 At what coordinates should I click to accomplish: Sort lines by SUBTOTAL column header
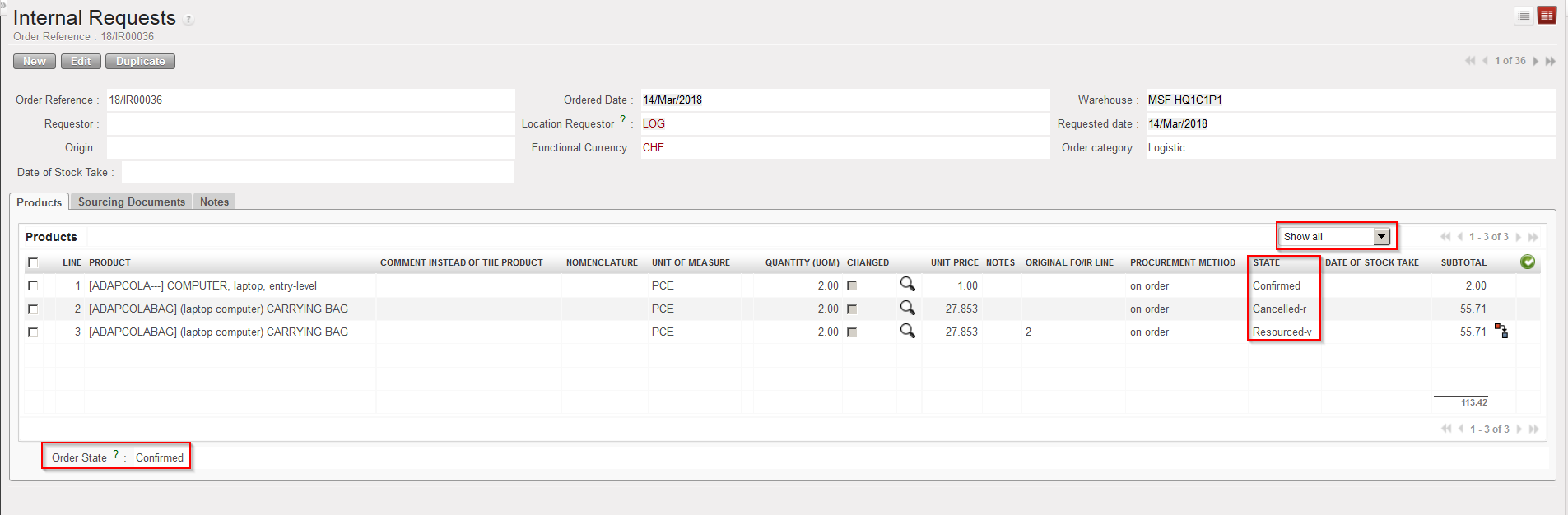[x=1463, y=262]
